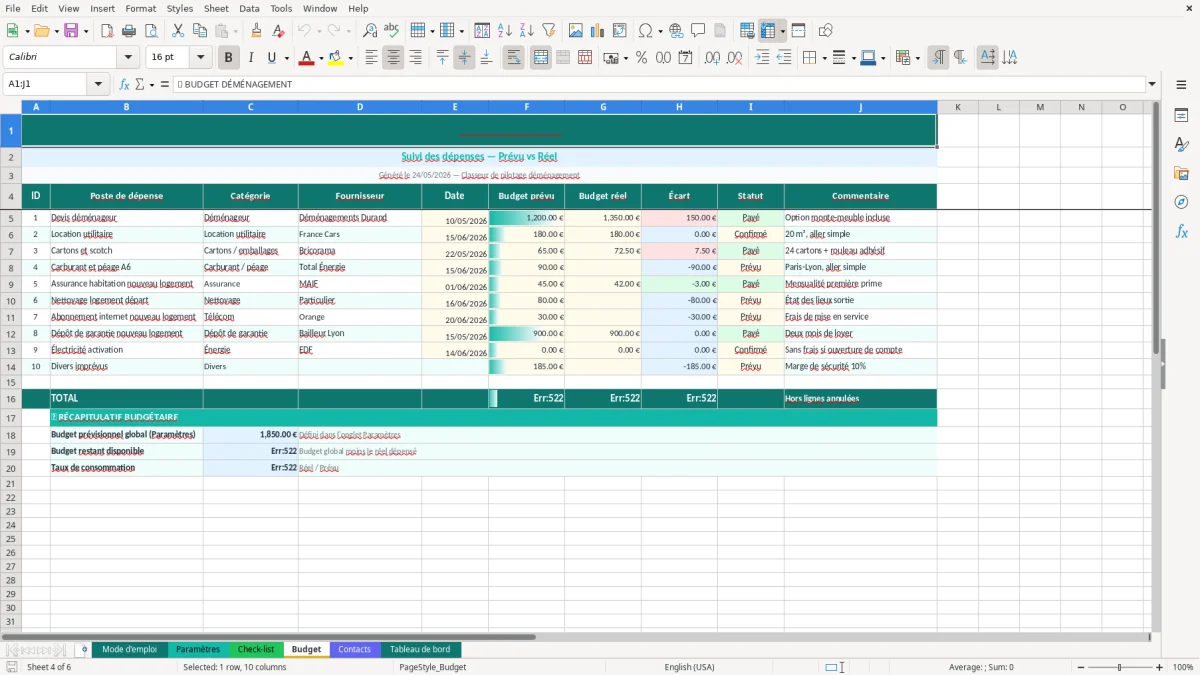Open Find and Replace
Viewport: 1200px width, 675px height.
point(370,31)
